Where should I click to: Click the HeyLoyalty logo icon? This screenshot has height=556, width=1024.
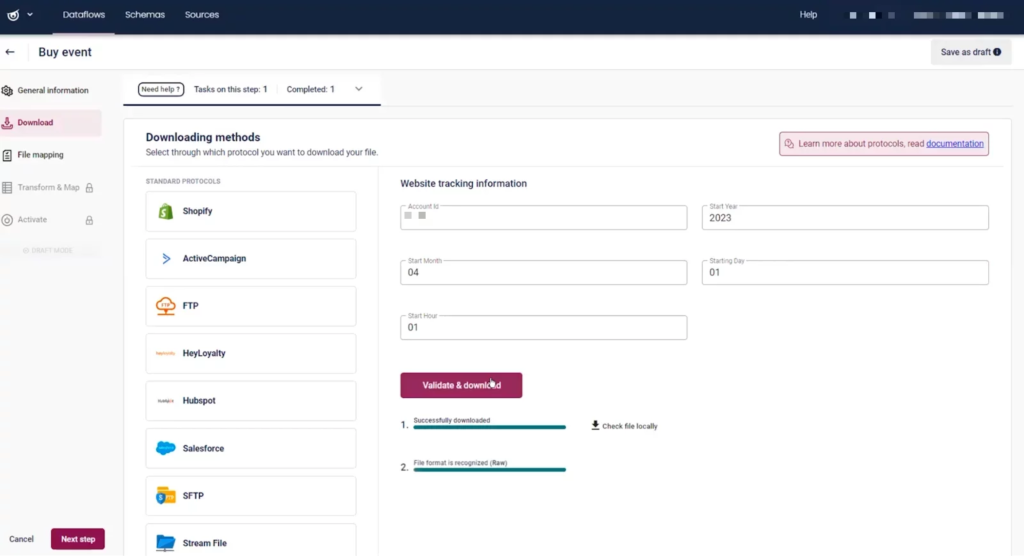[x=166, y=353]
